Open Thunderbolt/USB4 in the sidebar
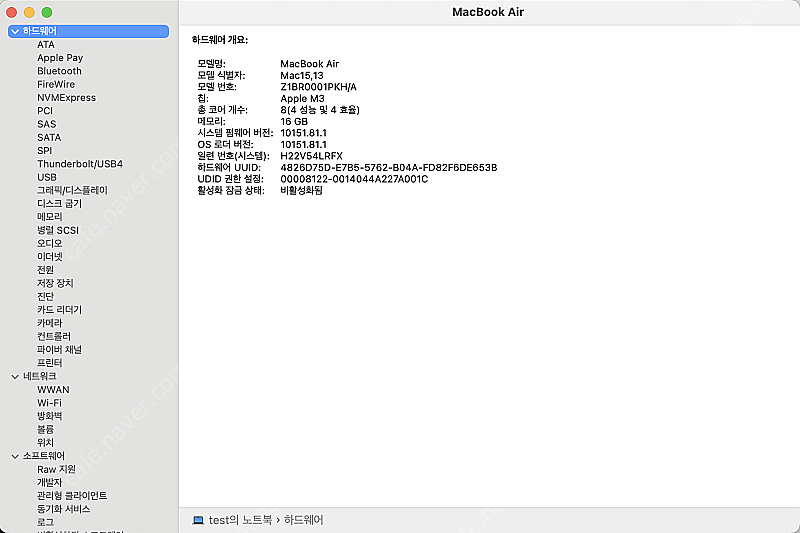Image resolution: width=800 pixels, height=533 pixels. (80, 164)
